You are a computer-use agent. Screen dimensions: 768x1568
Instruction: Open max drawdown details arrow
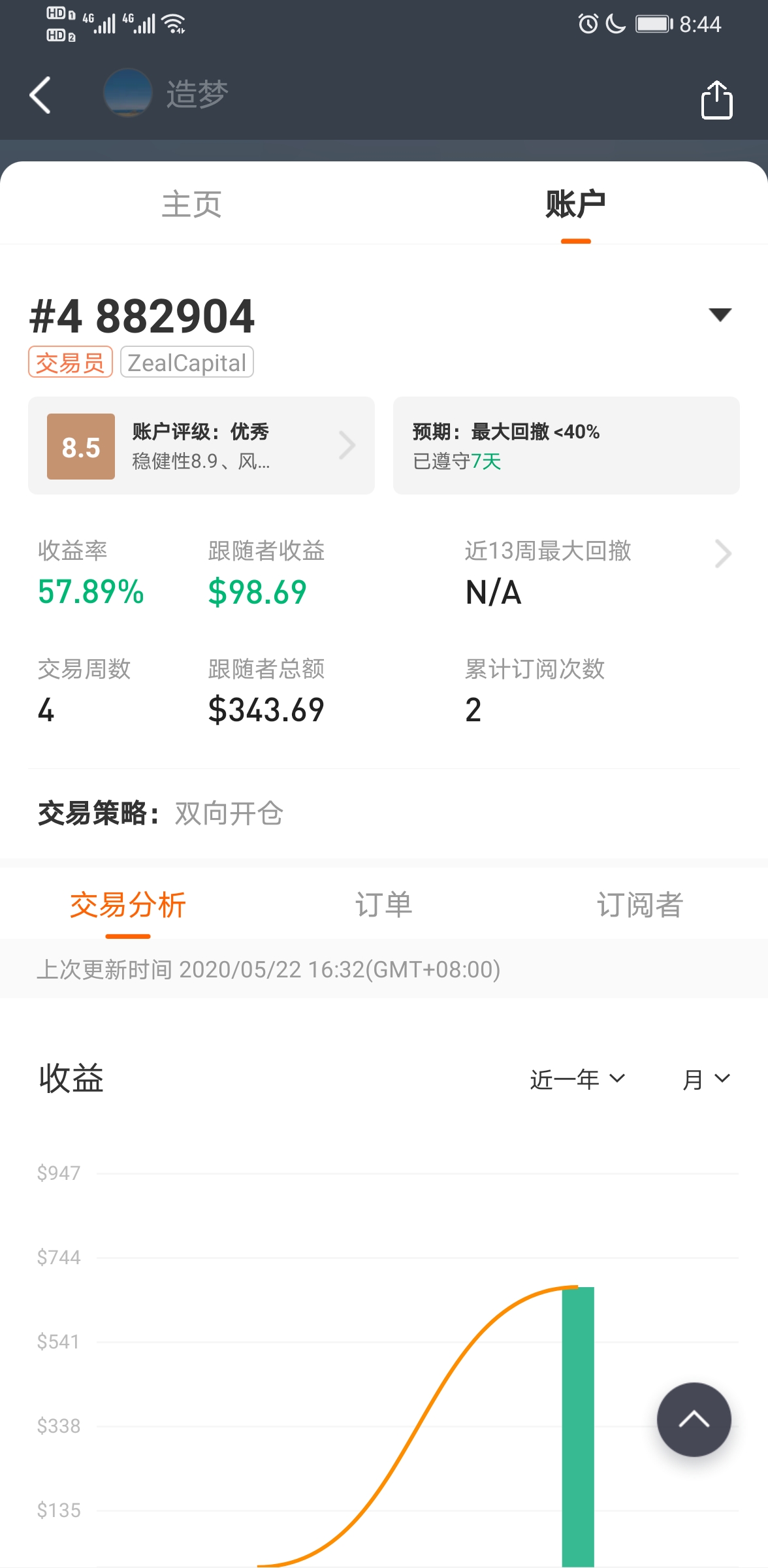723,554
